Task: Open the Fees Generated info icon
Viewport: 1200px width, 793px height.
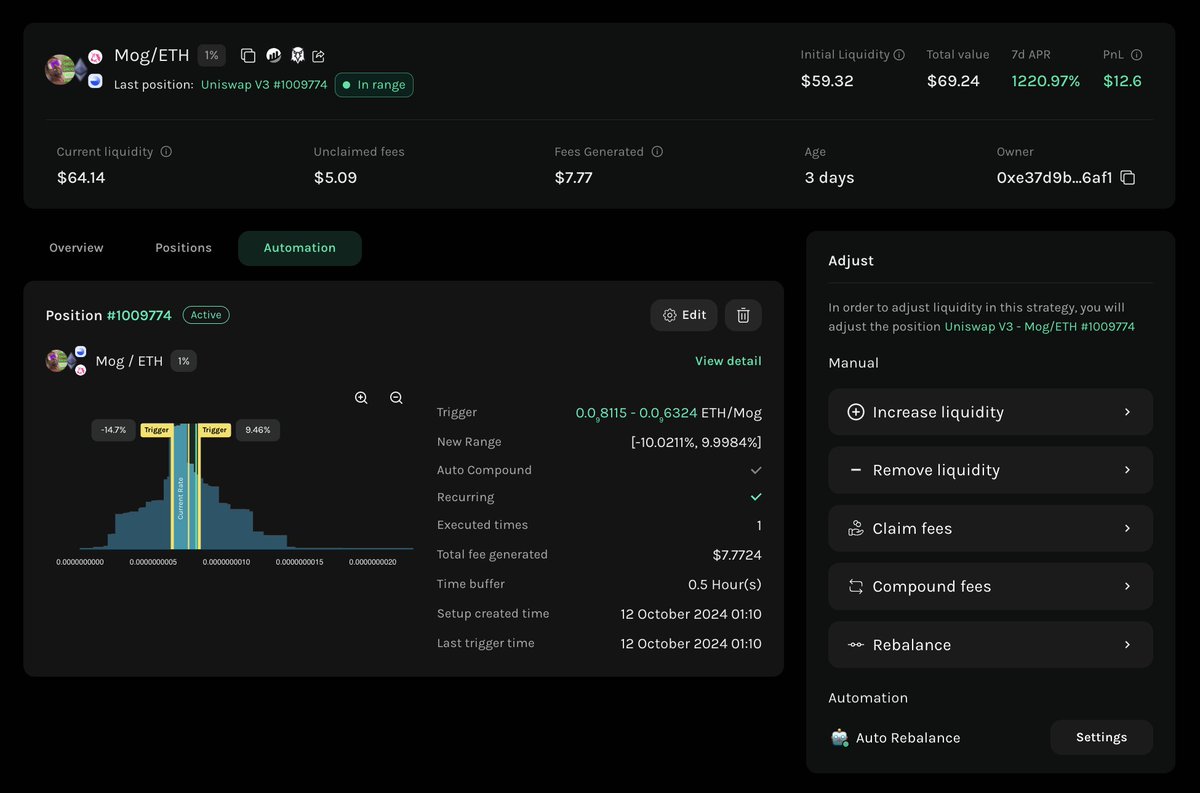Action: click(657, 152)
